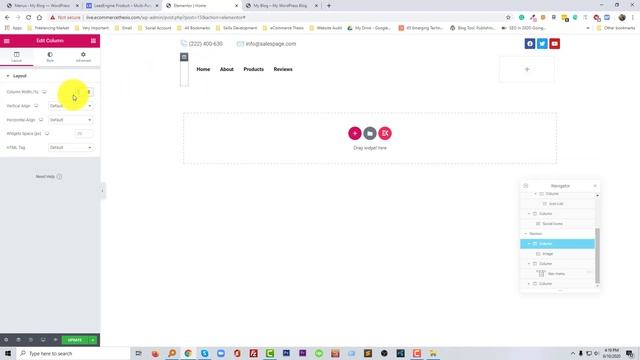Click the Column Width input field
This screenshot has height=360, width=640.
tap(84, 92)
